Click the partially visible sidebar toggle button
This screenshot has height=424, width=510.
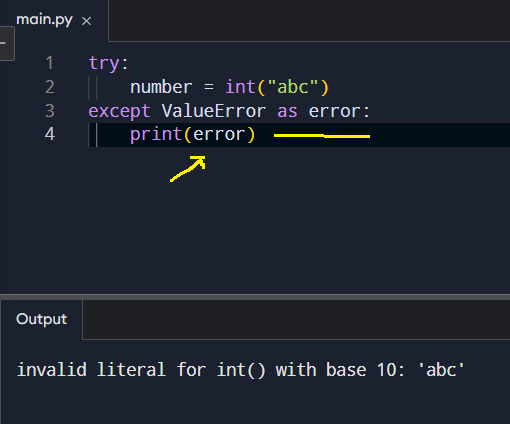point(7,44)
